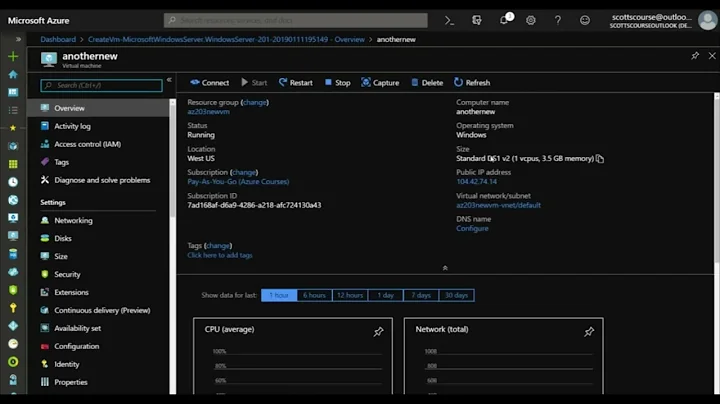Create a resource with the green plus
The image size is (720, 404).
(13, 56)
